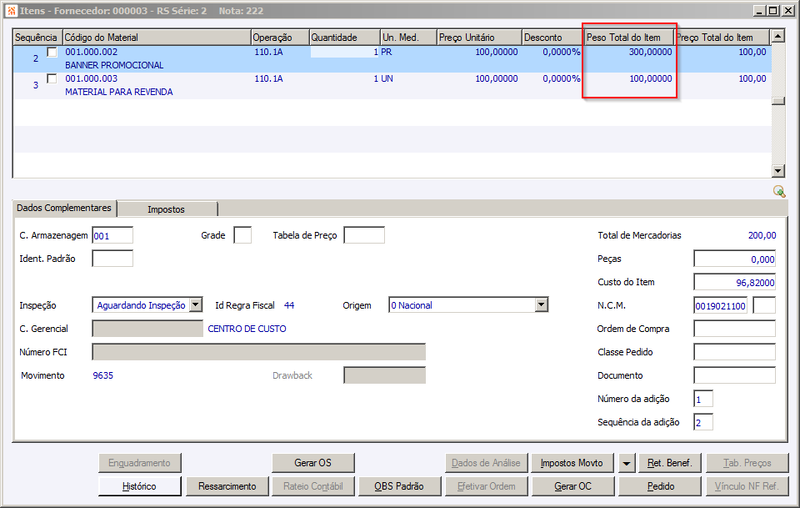Select the Dados Complementares tab

pyautogui.click(x=64, y=208)
